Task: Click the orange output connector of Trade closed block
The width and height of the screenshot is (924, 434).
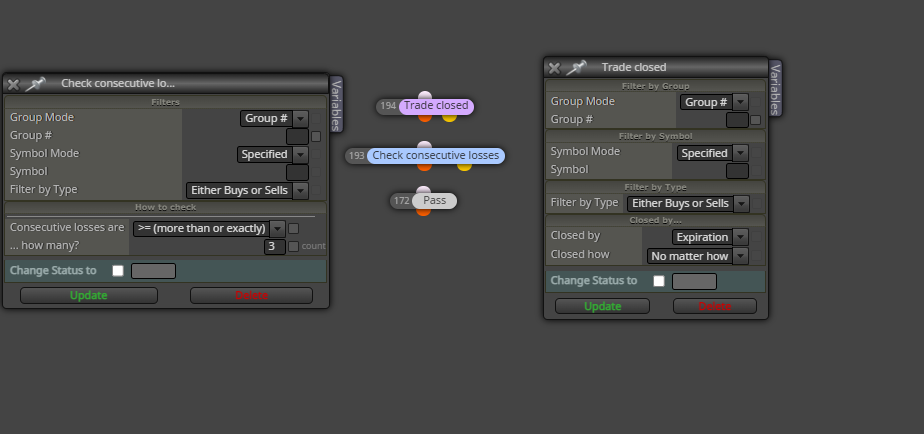Action: (x=425, y=117)
